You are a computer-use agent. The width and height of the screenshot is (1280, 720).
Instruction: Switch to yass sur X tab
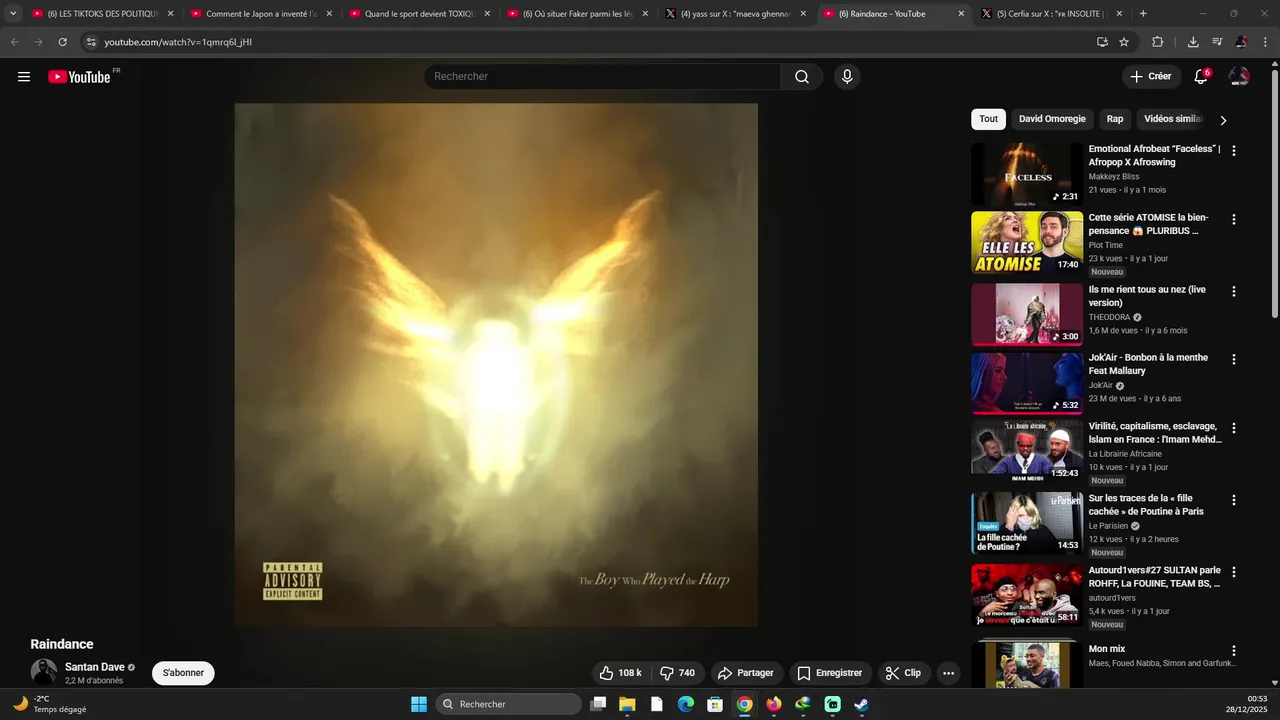735,14
